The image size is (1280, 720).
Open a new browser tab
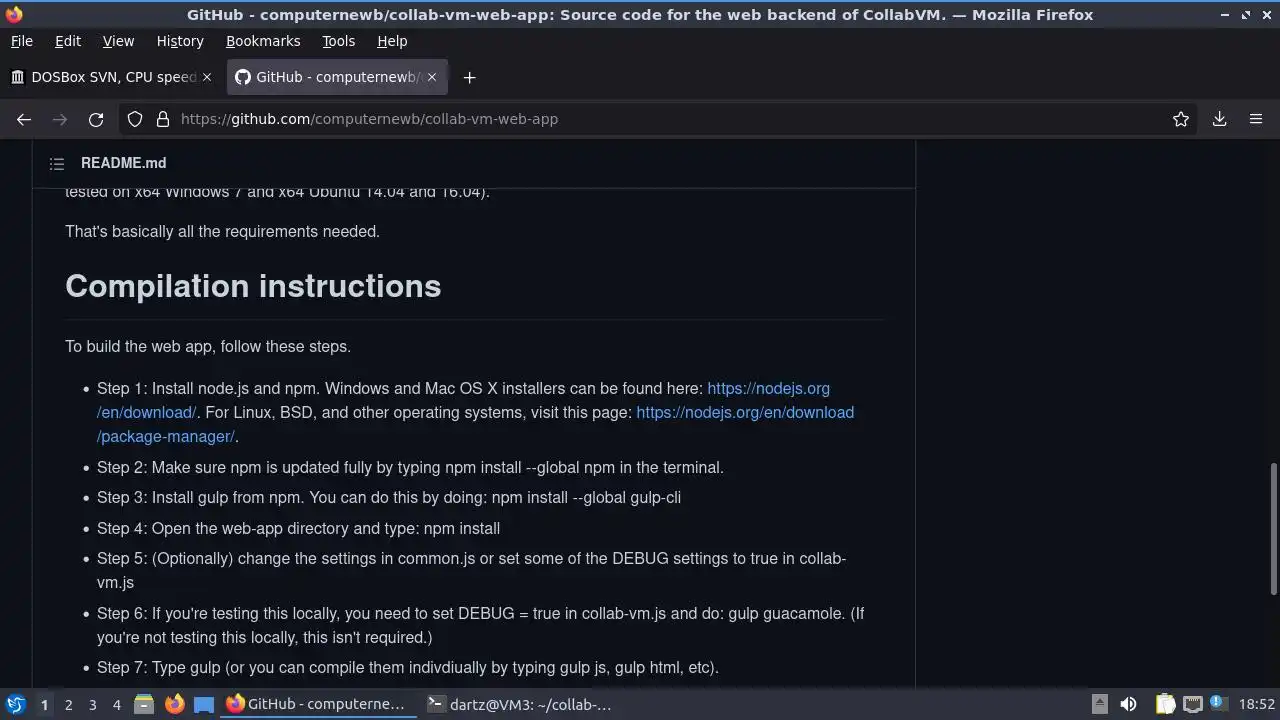(x=469, y=77)
